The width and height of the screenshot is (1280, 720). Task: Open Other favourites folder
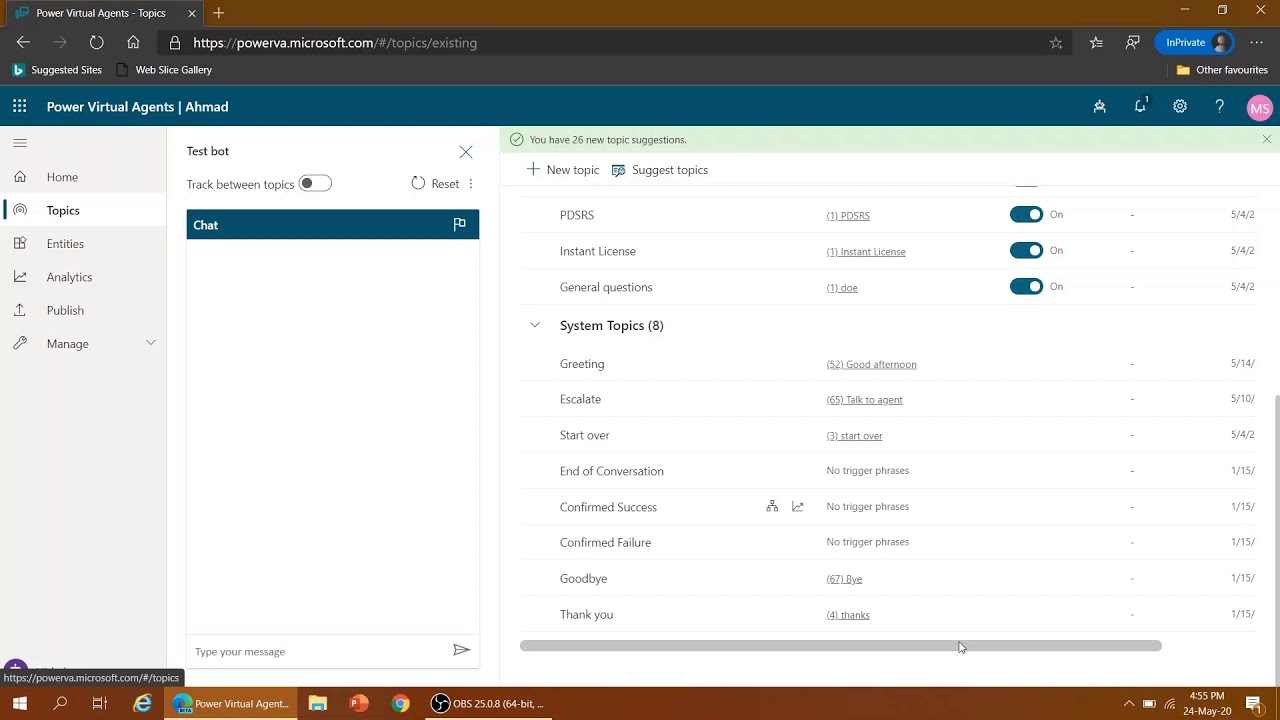1222,70
